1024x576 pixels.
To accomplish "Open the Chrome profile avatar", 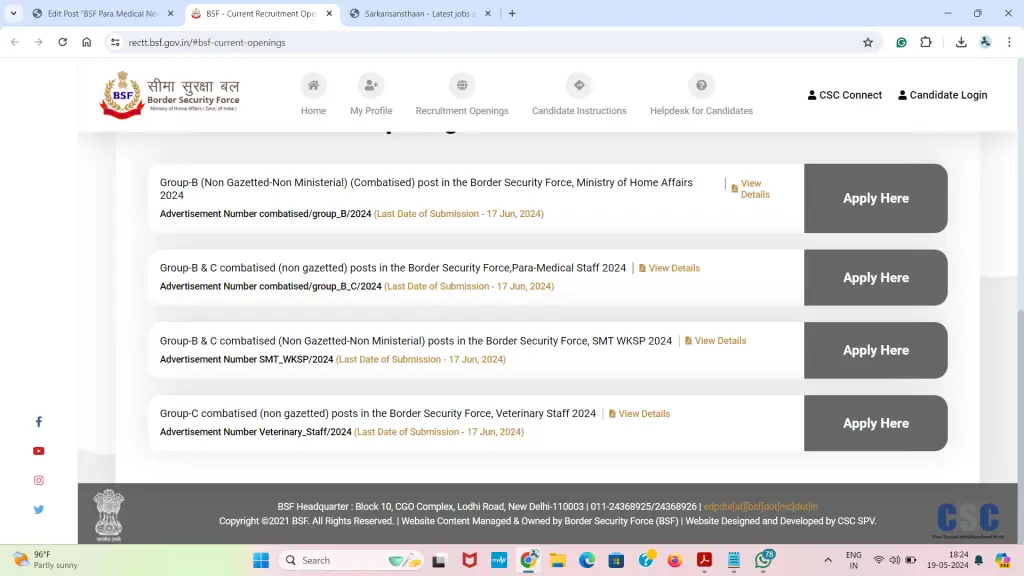I will click(985, 42).
